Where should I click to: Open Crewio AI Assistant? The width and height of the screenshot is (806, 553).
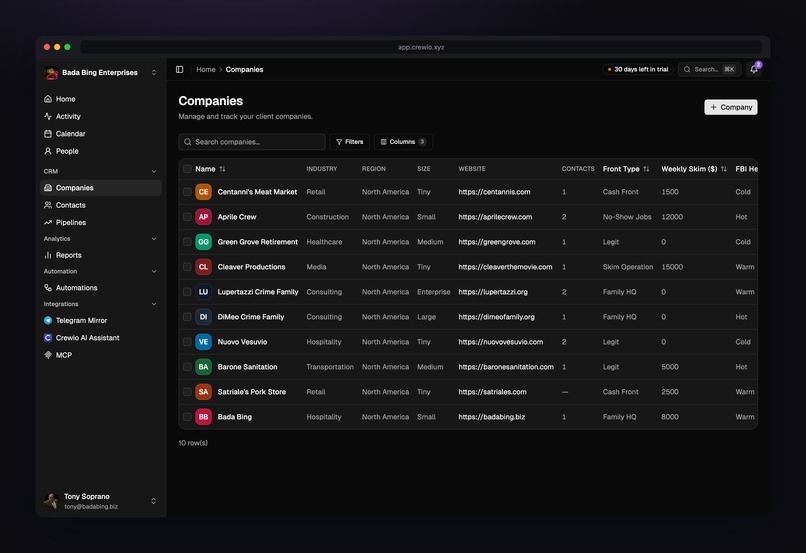[x=100, y=338]
